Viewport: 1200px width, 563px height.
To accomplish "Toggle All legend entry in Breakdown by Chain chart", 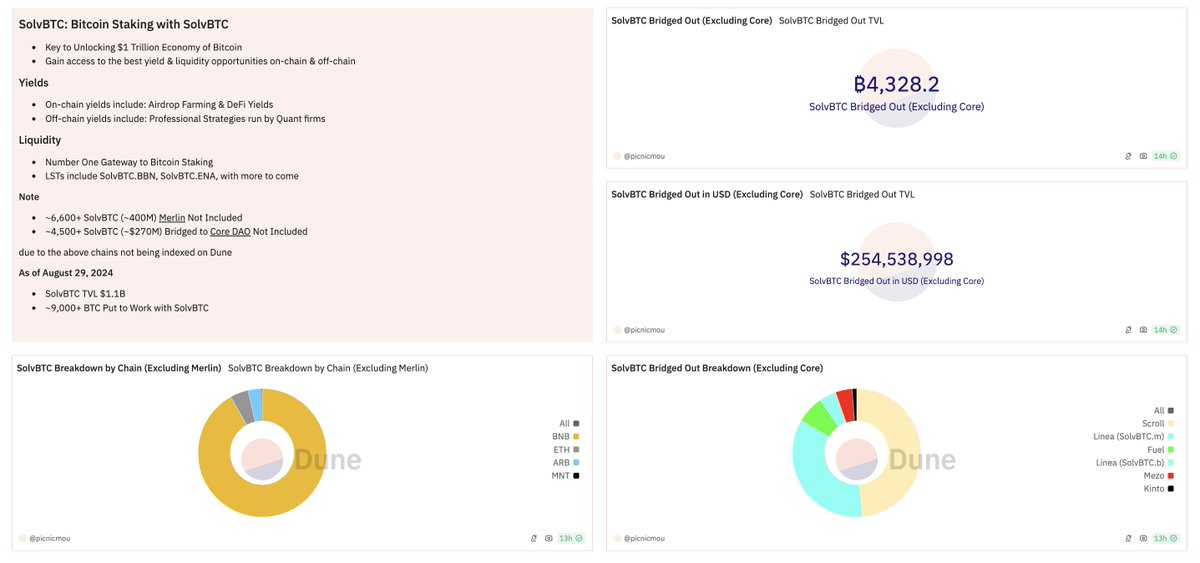I will pos(568,423).
